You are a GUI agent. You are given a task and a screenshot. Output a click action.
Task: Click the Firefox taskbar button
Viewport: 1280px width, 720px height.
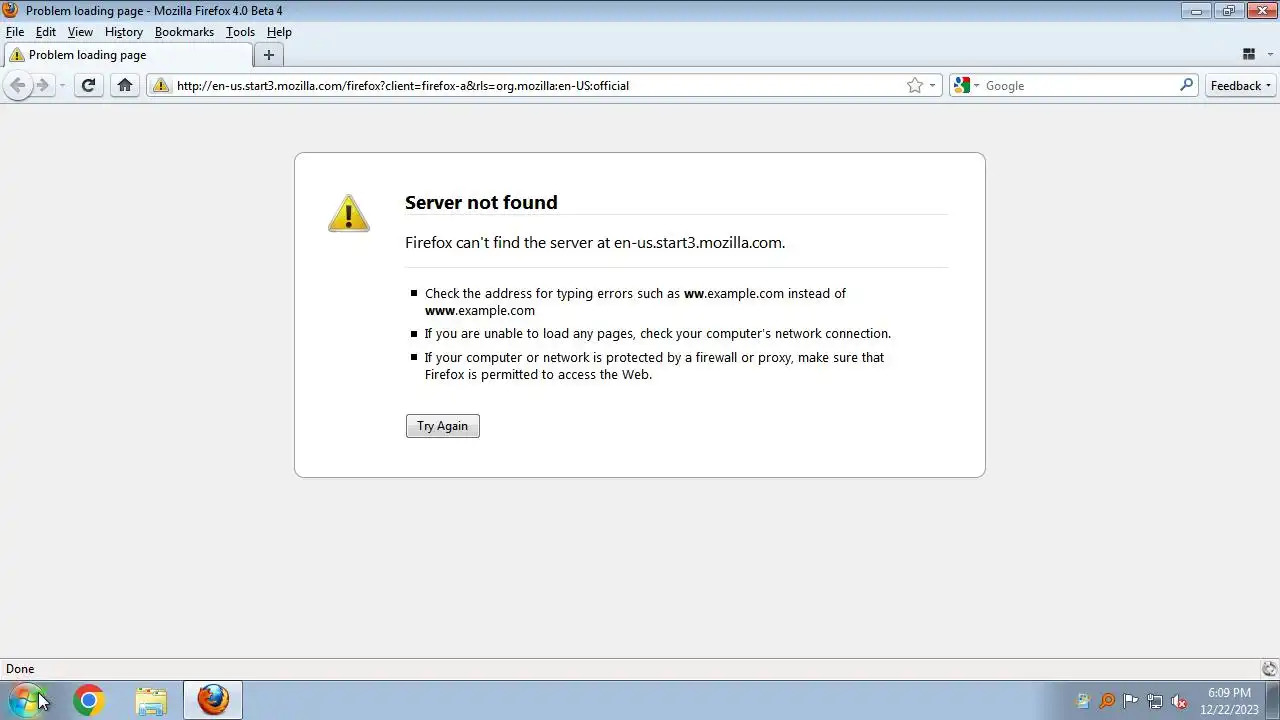(x=213, y=701)
